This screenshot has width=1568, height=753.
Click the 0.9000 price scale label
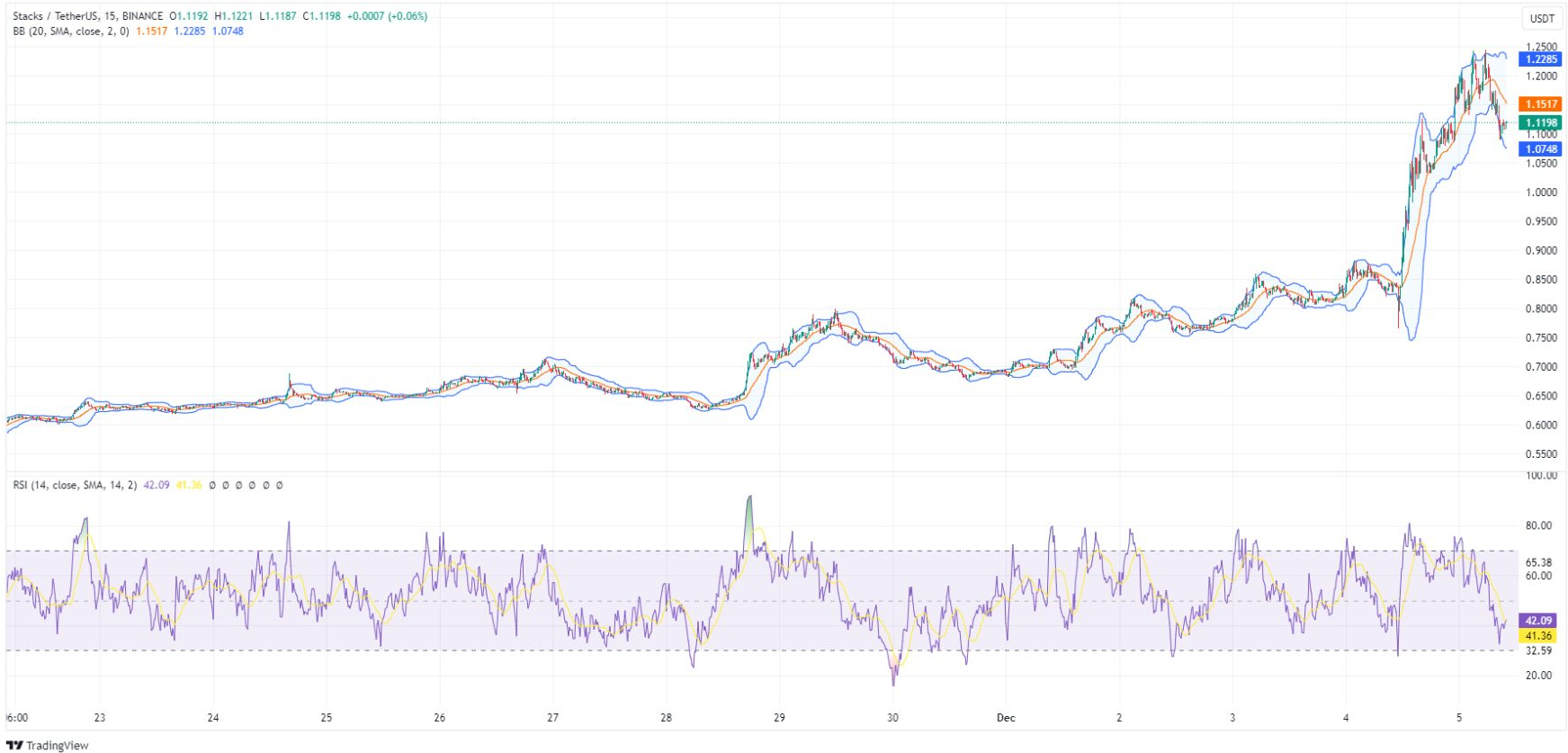click(1541, 251)
